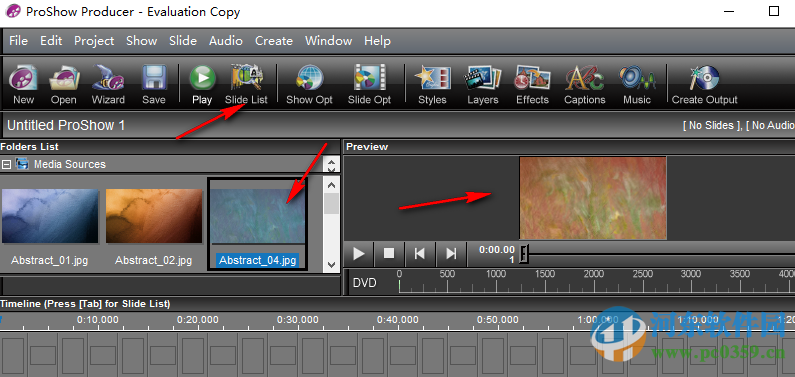Open Slide Opt settings
This screenshot has width=795, height=377.
click(x=370, y=85)
